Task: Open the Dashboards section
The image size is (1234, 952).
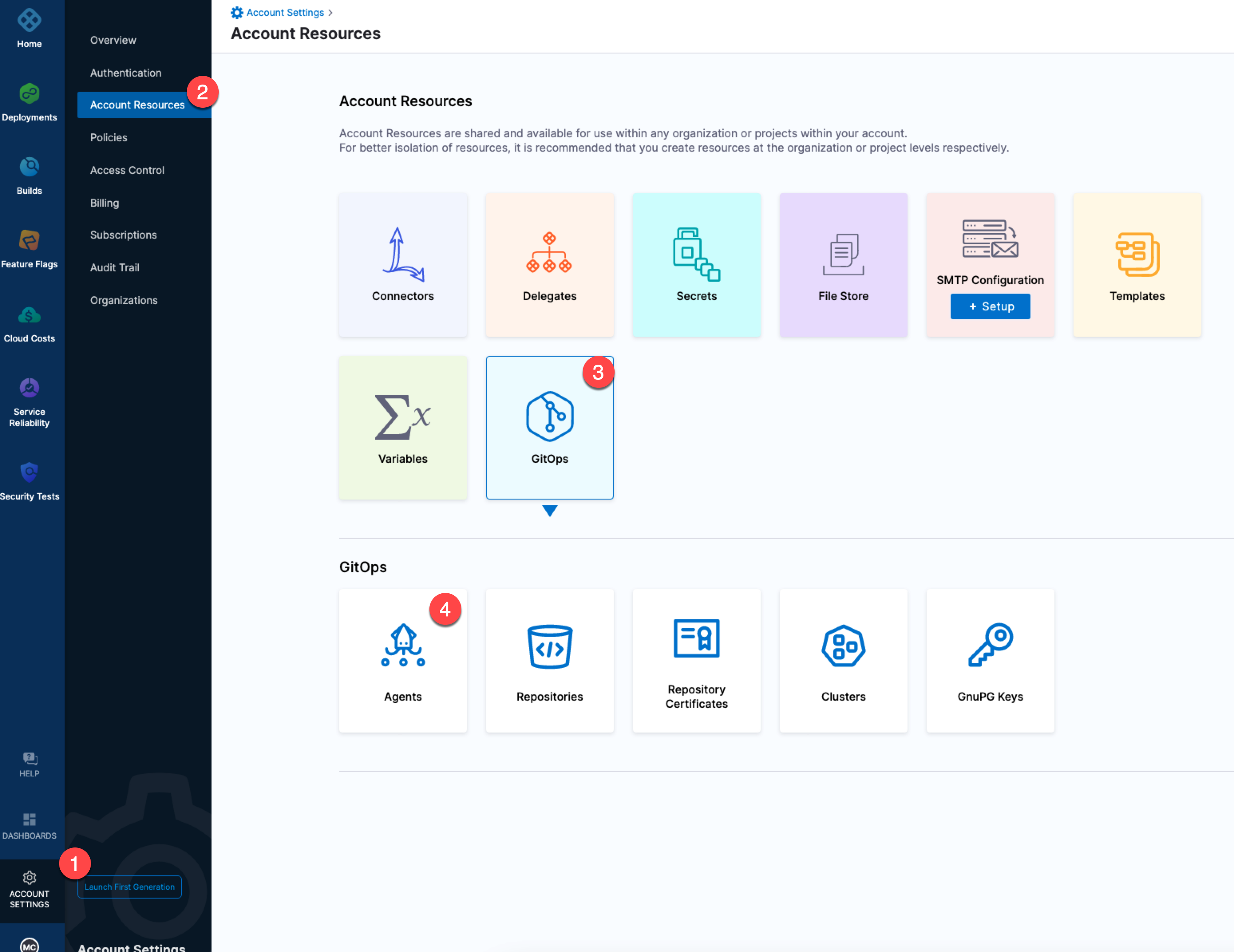Action: coord(30,826)
